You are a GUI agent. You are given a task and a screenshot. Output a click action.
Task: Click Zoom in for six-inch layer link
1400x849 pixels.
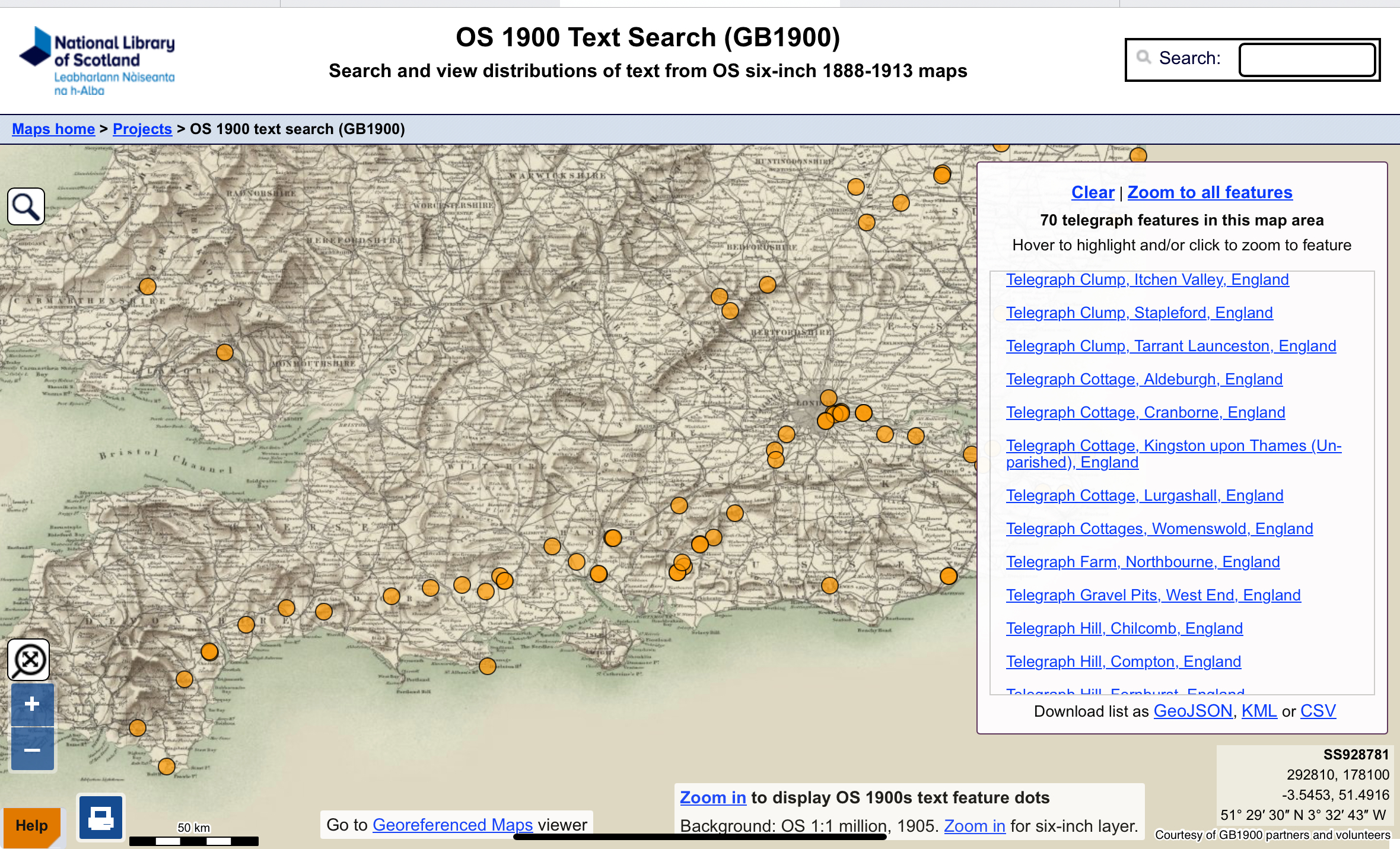click(x=974, y=826)
